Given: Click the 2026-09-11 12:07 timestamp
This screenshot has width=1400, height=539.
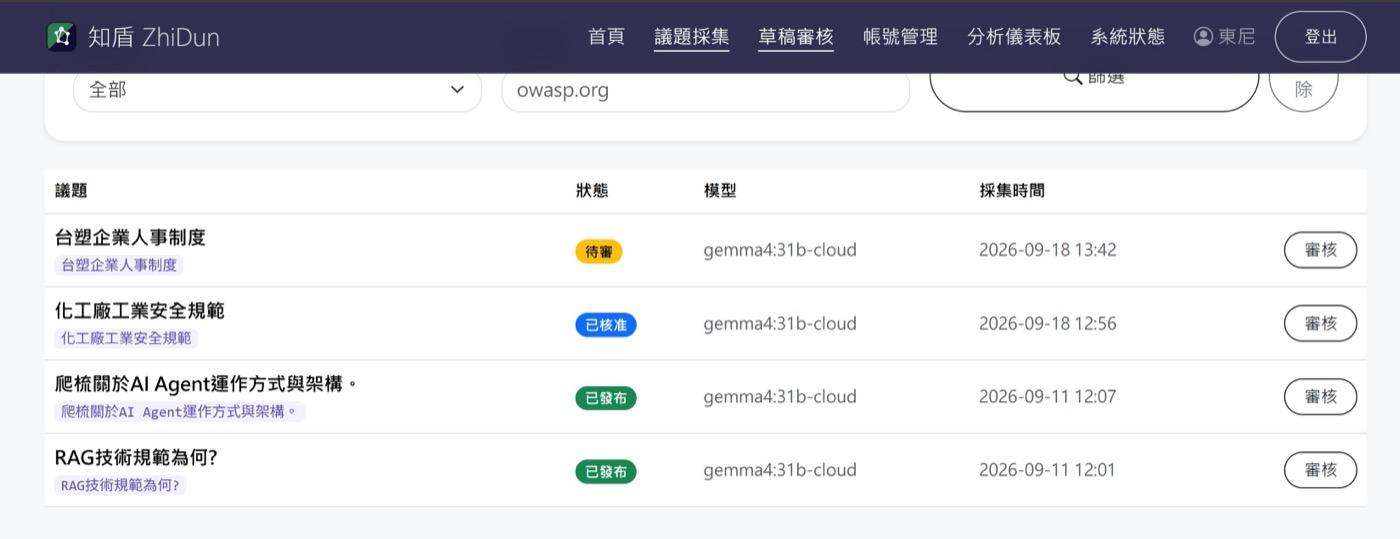Looking at the screenshot, I should (1048, 397).
